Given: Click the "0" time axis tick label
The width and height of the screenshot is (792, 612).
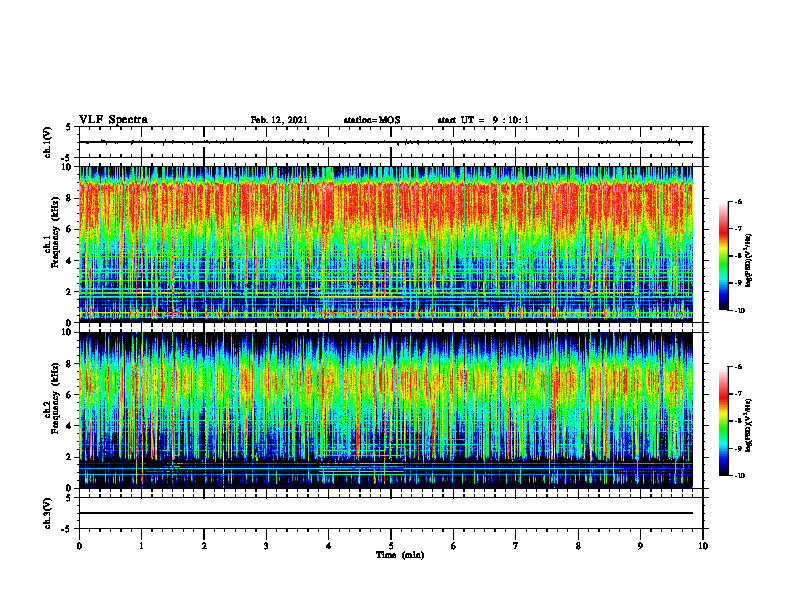Looking at the screenshot, I should [x=79, y=546].
